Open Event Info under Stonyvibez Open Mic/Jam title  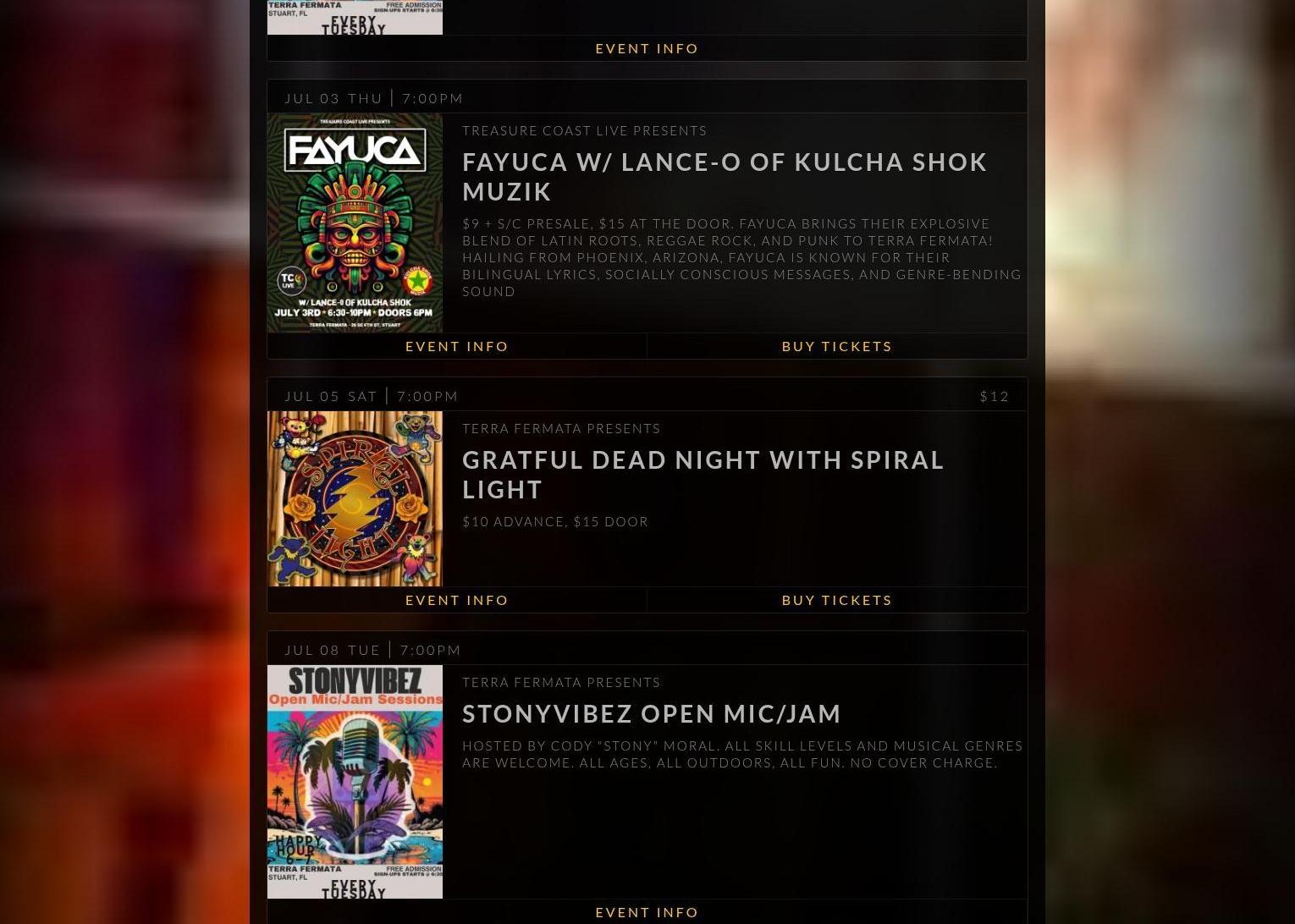647,911
